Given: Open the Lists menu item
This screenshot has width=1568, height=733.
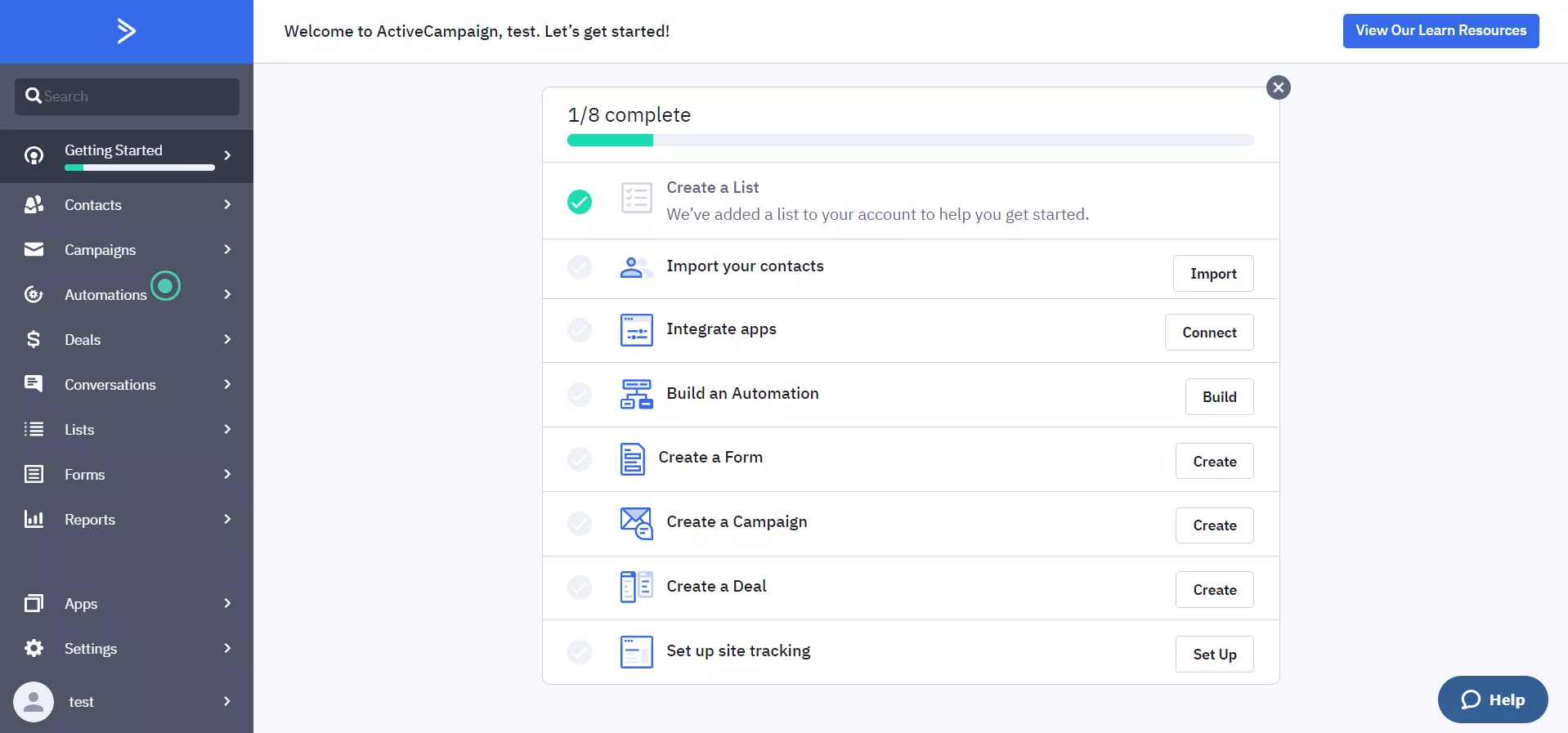Looking at the screenshot, I should coord(127,429).
